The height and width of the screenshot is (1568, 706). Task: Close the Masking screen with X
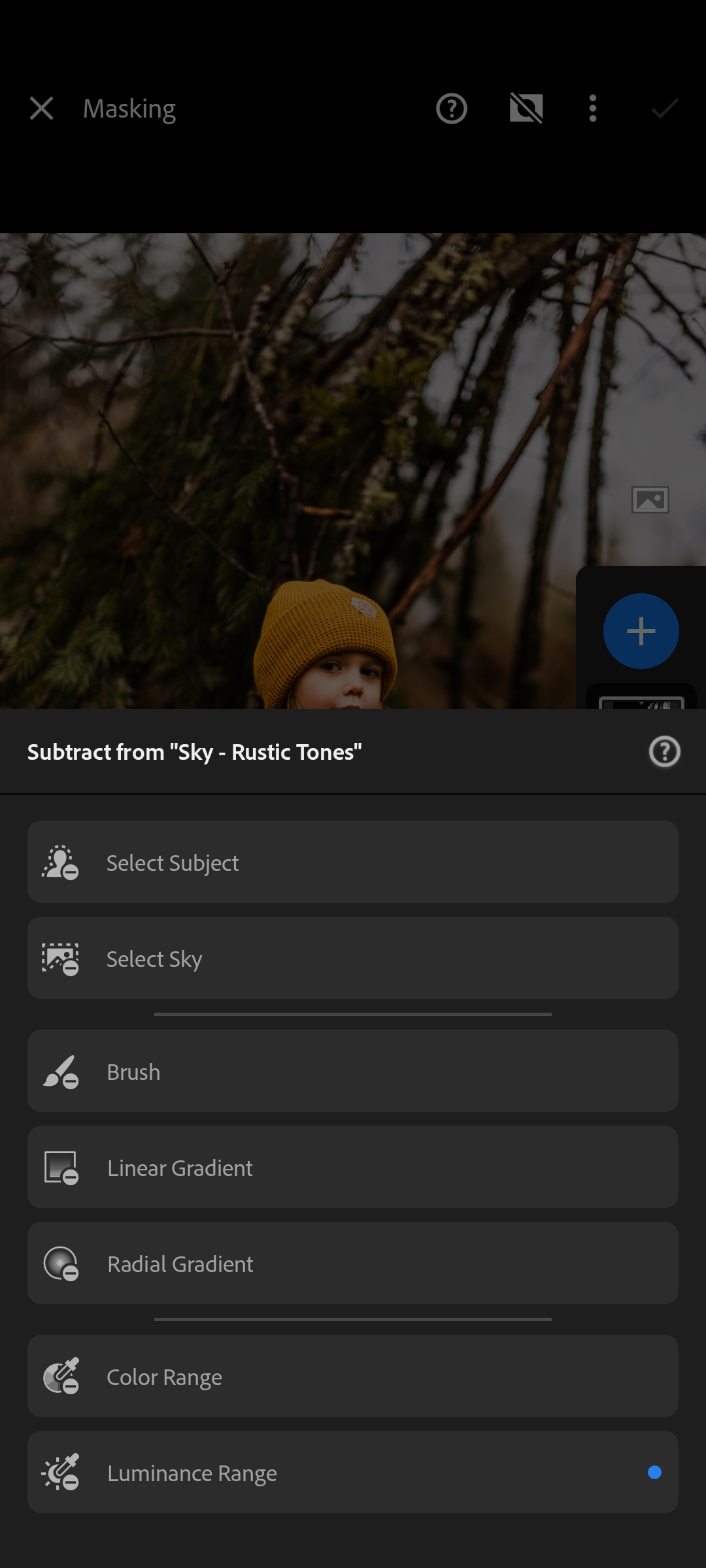pos(42,108)
